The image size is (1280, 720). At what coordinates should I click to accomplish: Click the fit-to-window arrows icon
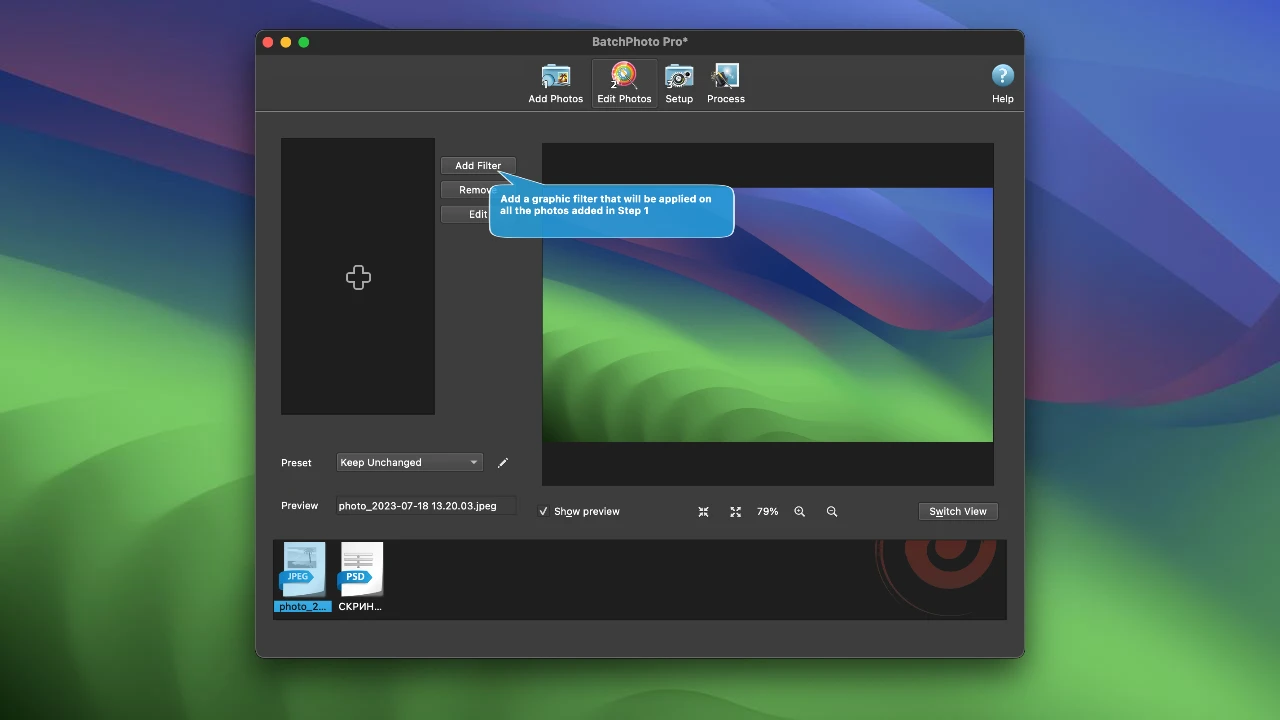click(x=704, y=512)
